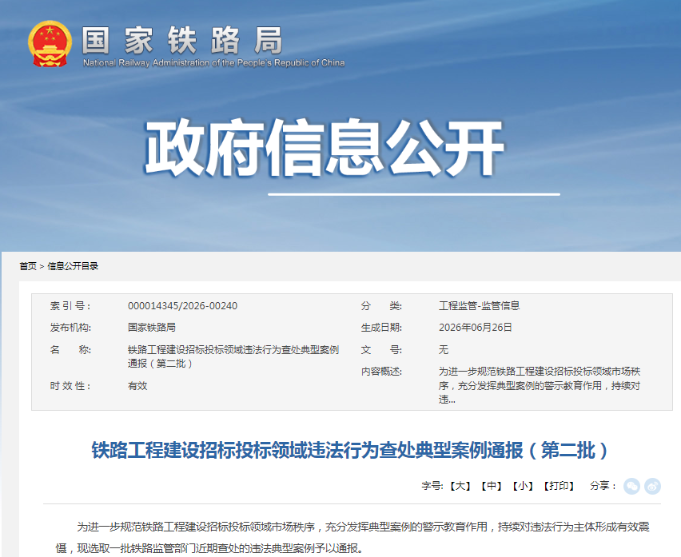Select index number 000014345/2026-00240
This screenshot has width=681, height=557.
pos(182,306)
